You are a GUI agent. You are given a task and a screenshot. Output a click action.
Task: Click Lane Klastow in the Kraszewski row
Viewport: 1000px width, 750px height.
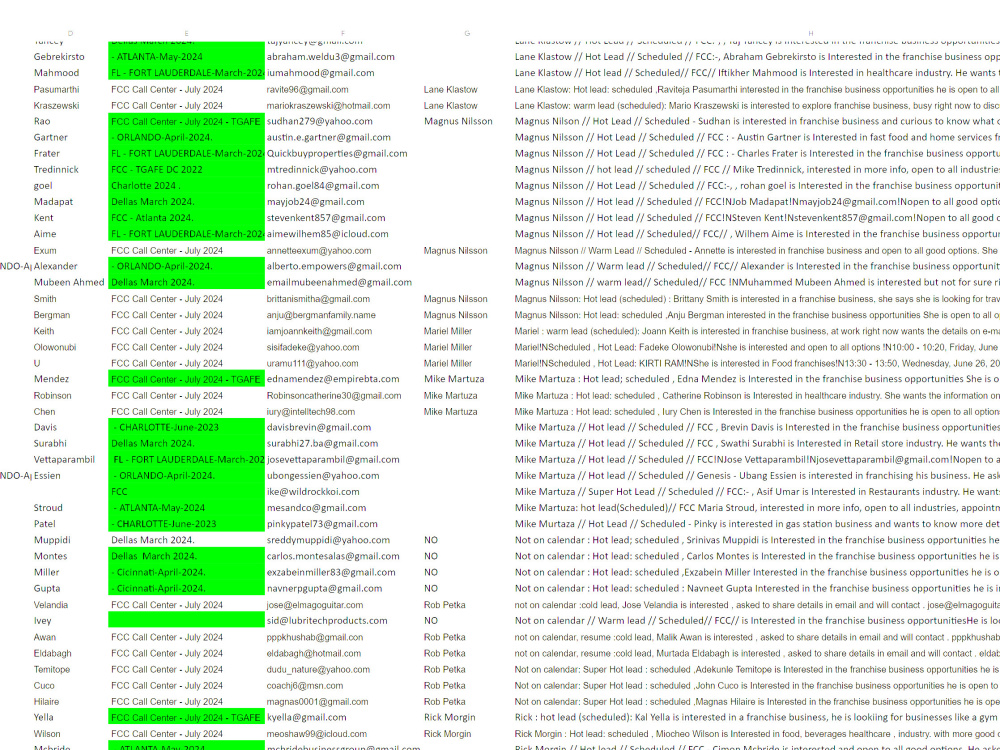450,105
